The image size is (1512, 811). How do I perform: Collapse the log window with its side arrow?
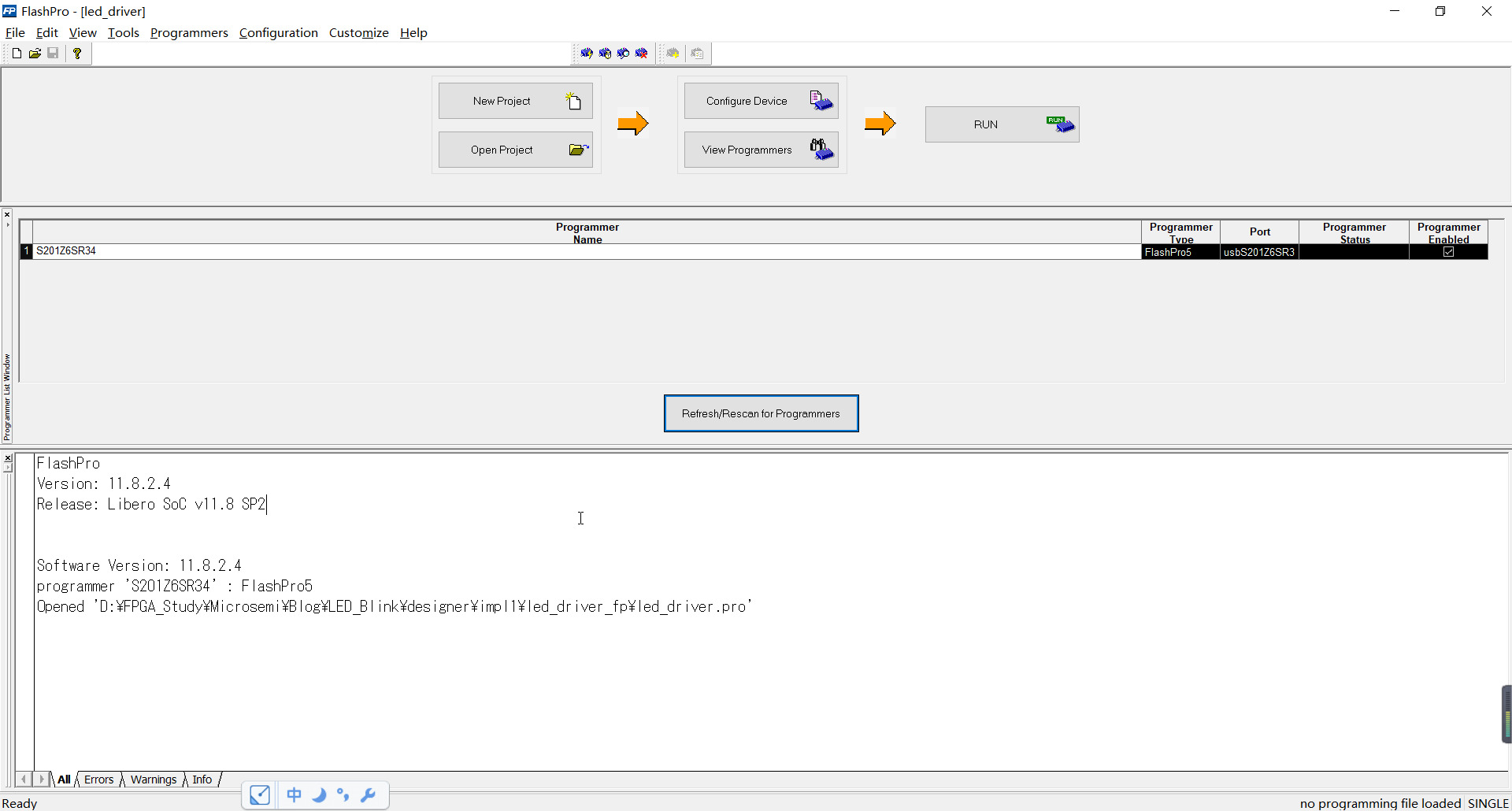coord(8,465)
